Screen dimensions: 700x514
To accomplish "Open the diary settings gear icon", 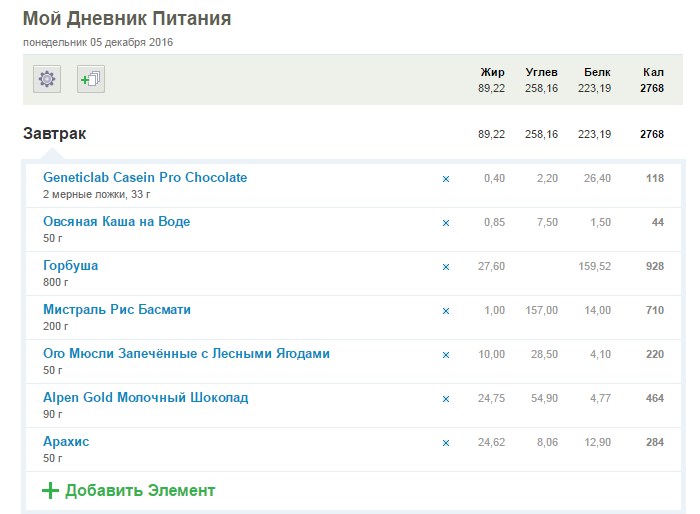I will 47,79.
